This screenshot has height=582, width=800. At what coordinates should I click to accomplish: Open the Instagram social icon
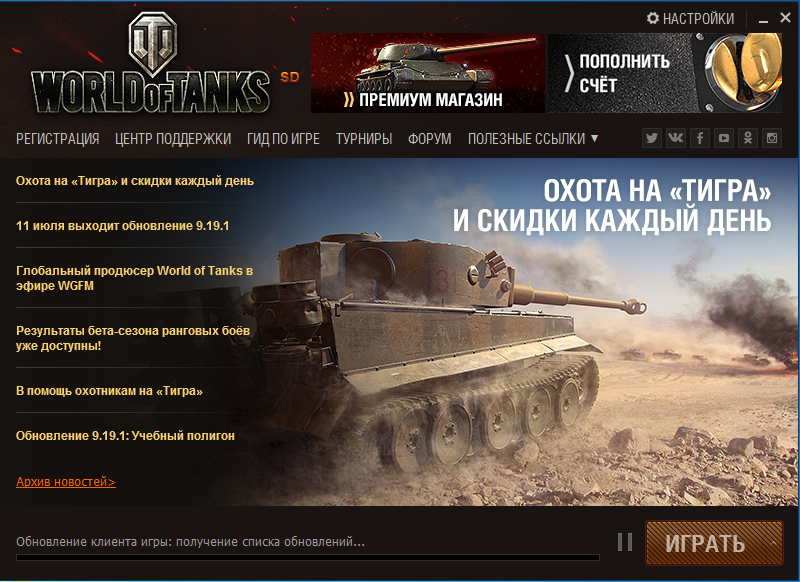tap(771, 138)
